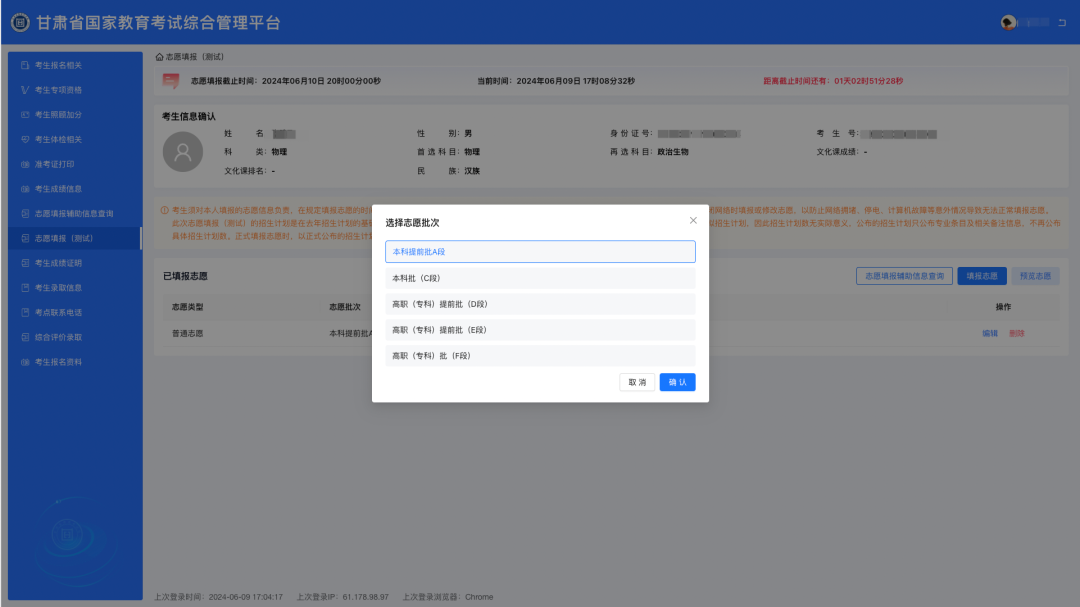The image size is (1080, 607).
Task: Open 考生报名相关 menu item
Action: 75,65
